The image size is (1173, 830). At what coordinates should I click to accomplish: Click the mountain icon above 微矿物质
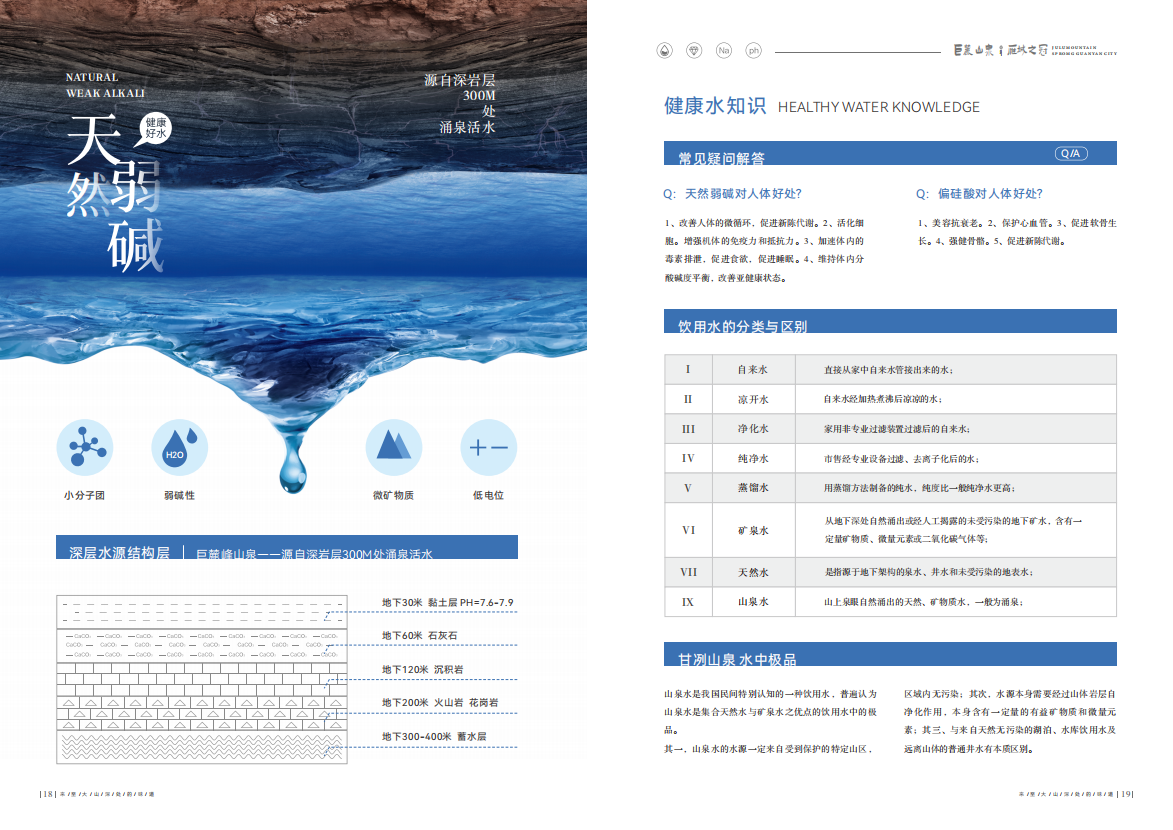pos(394,446)
